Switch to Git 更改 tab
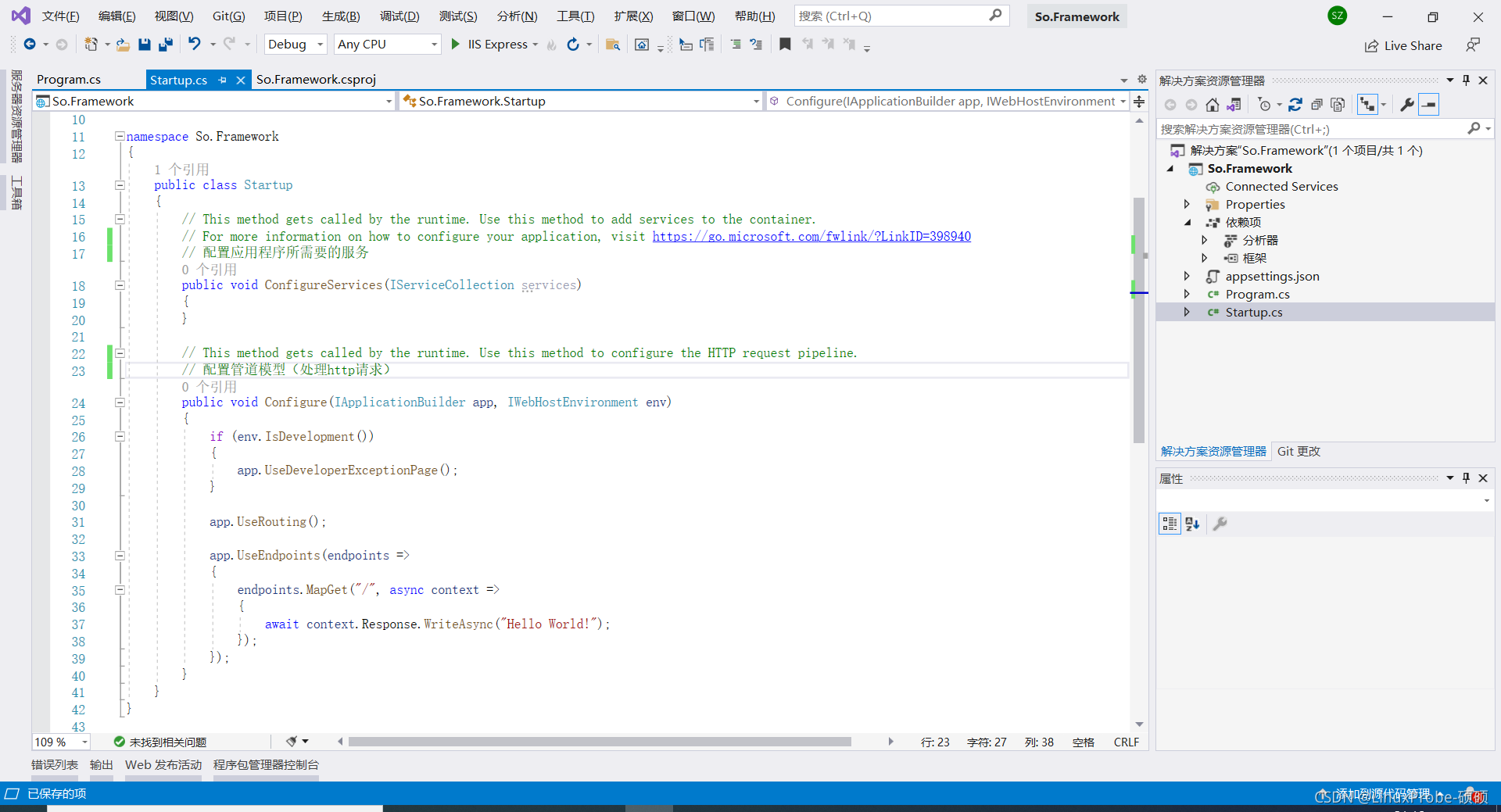The width and height of the screenshot is (1501, 812). (x=1299, y=452)
